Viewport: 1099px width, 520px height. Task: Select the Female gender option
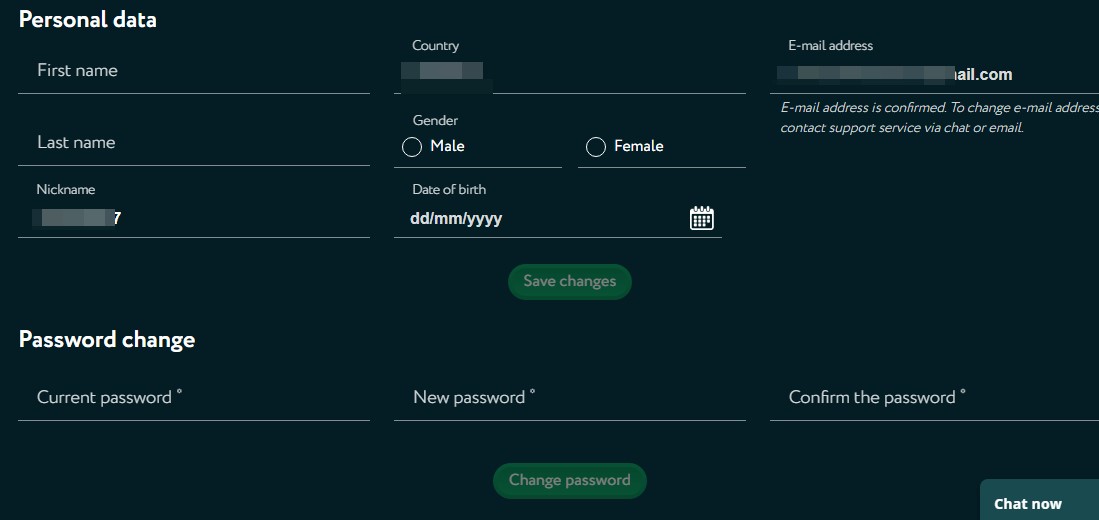pyautogui.click(x=596, y=147)
